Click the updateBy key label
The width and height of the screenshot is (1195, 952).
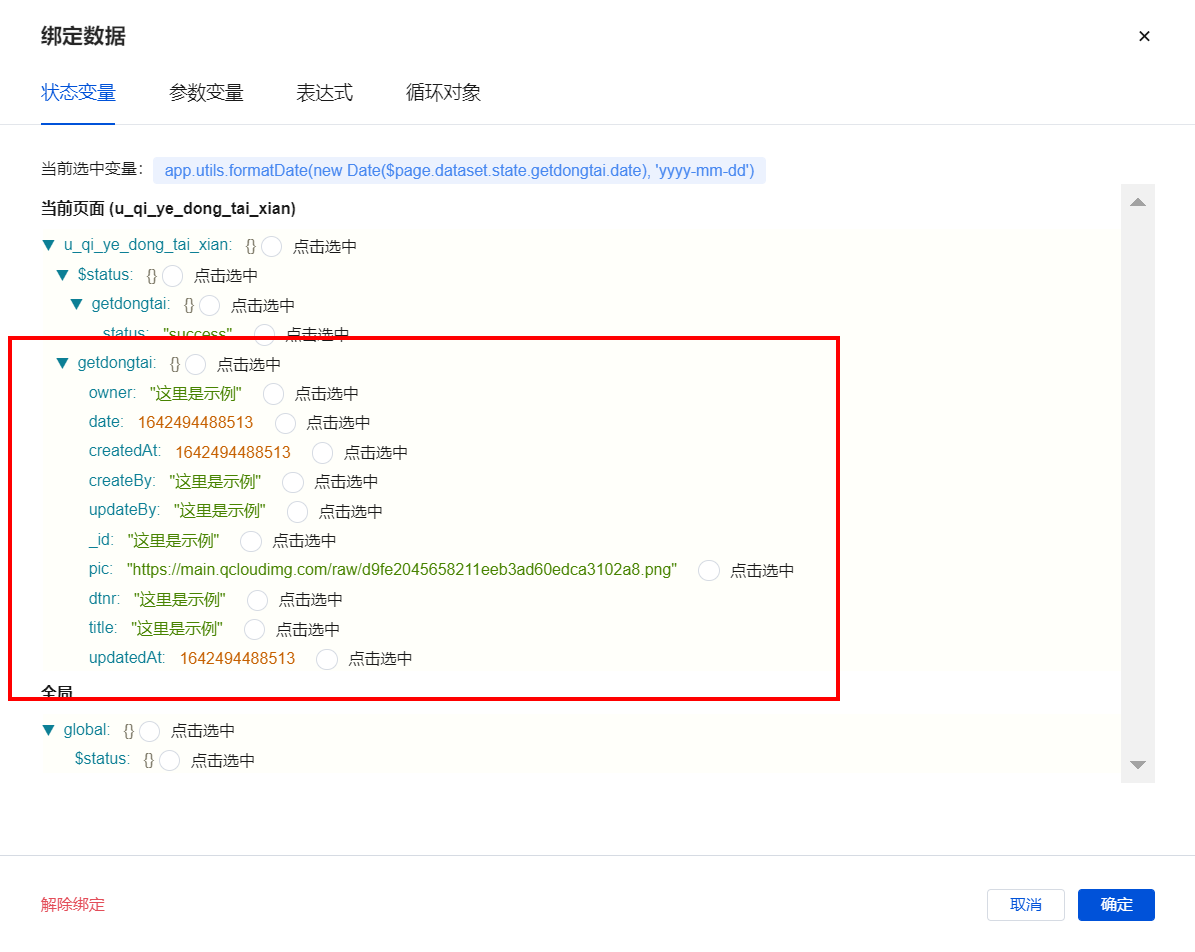click(x=124, y=510)
